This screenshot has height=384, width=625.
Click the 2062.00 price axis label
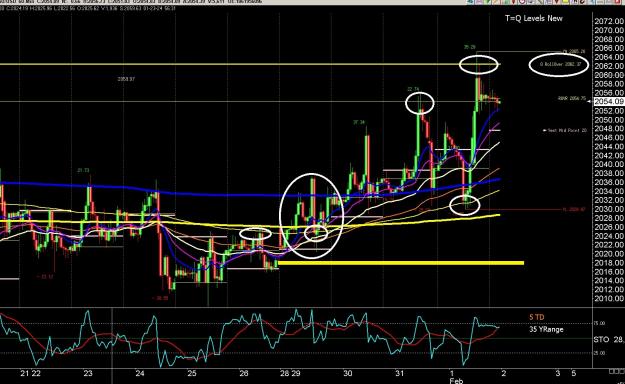(x=609, y=66)
